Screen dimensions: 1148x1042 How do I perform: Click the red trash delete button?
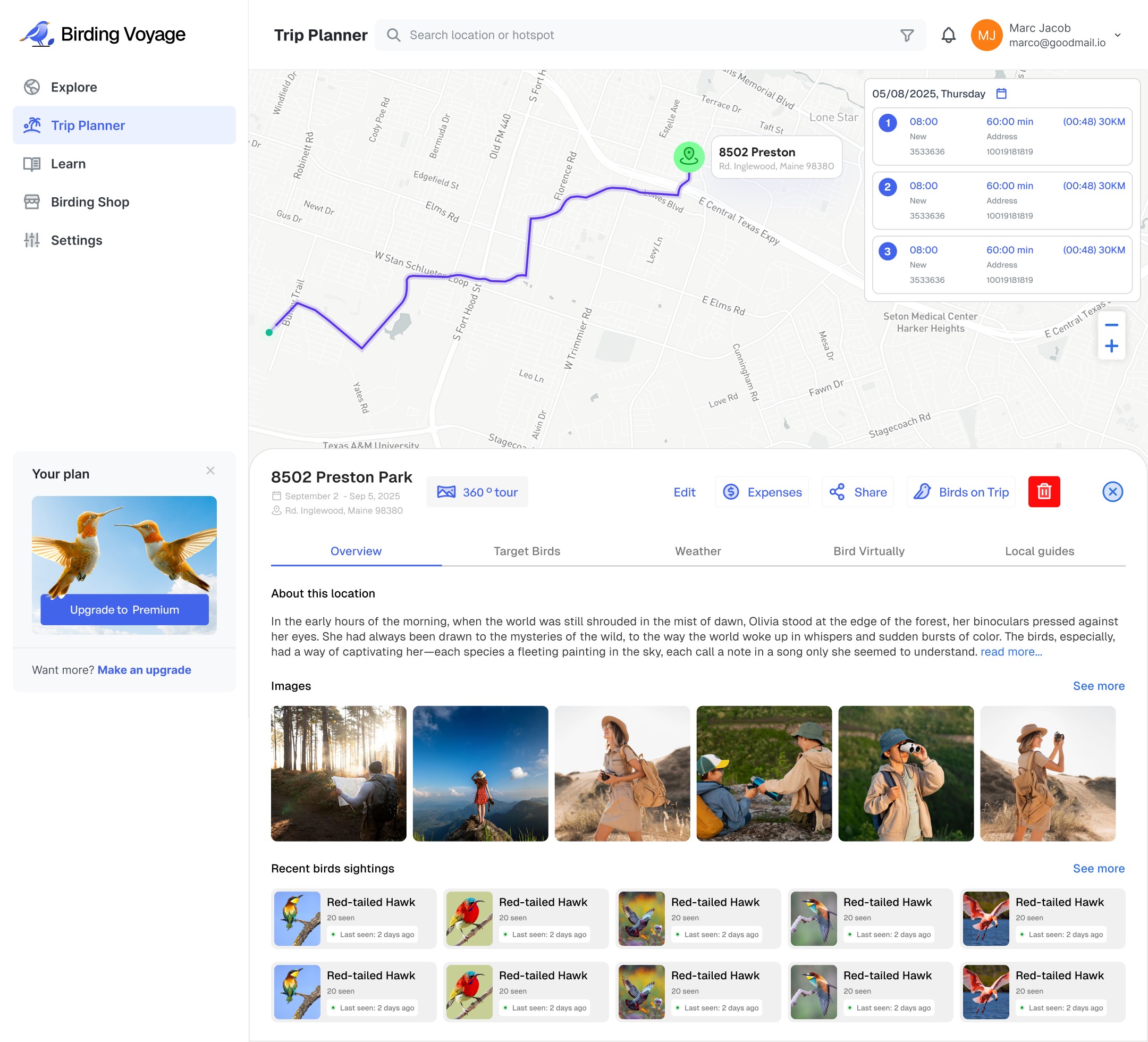(x=1044, y=492)
